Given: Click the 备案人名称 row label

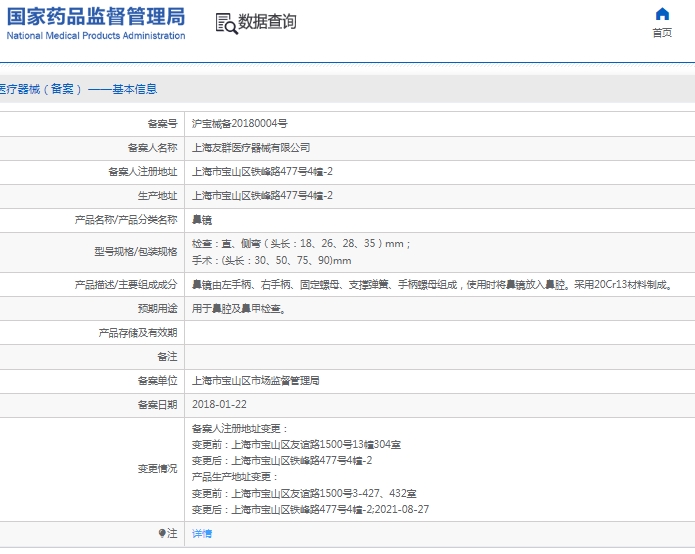Looking at the screenshot, I should click(152, 148).
